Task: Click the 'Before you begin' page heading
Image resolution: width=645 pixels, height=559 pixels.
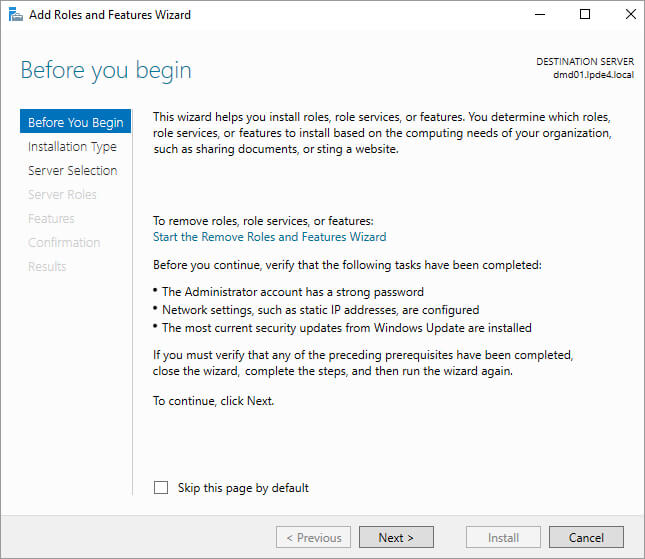Action: pyautogui.click(x=106, y=71)
